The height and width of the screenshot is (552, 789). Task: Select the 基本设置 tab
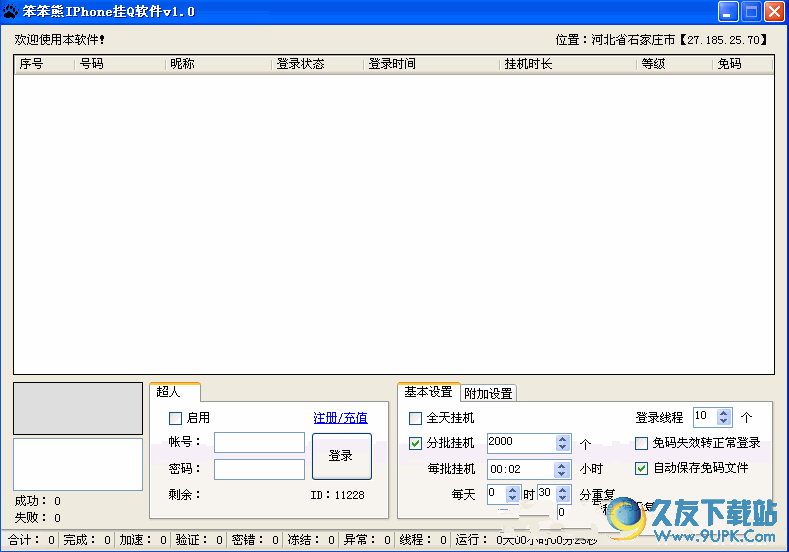point(429,392)
